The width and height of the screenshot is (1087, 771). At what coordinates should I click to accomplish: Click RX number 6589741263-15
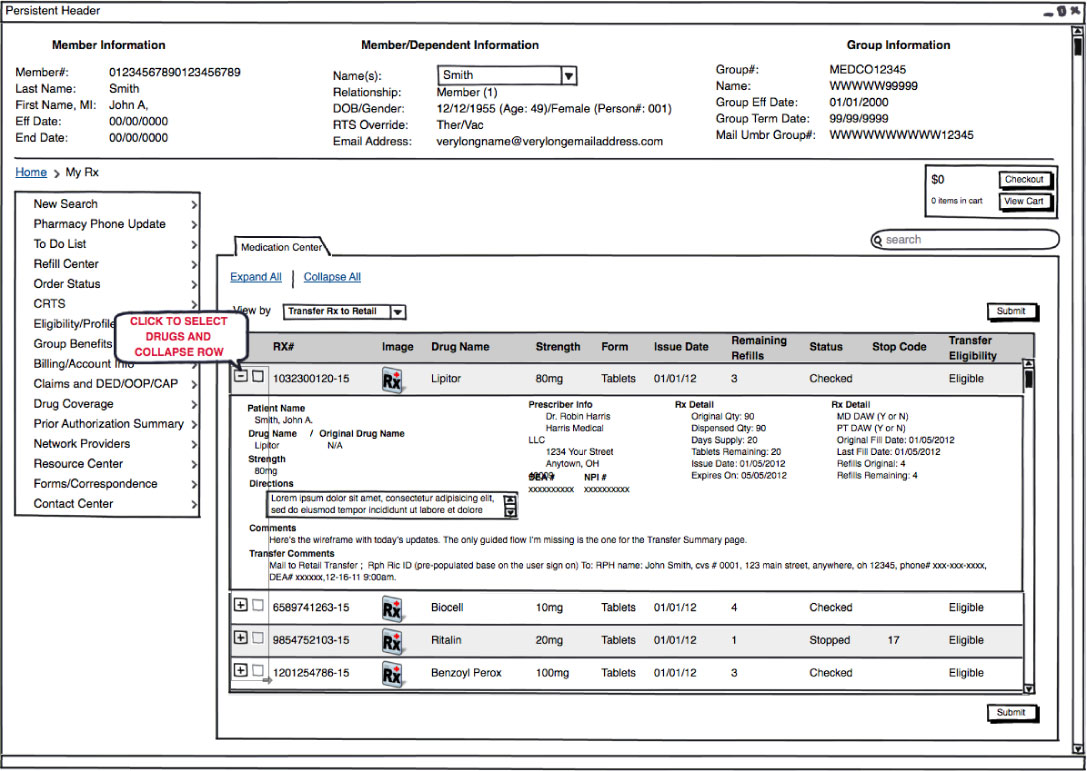(x=311, y=608)
